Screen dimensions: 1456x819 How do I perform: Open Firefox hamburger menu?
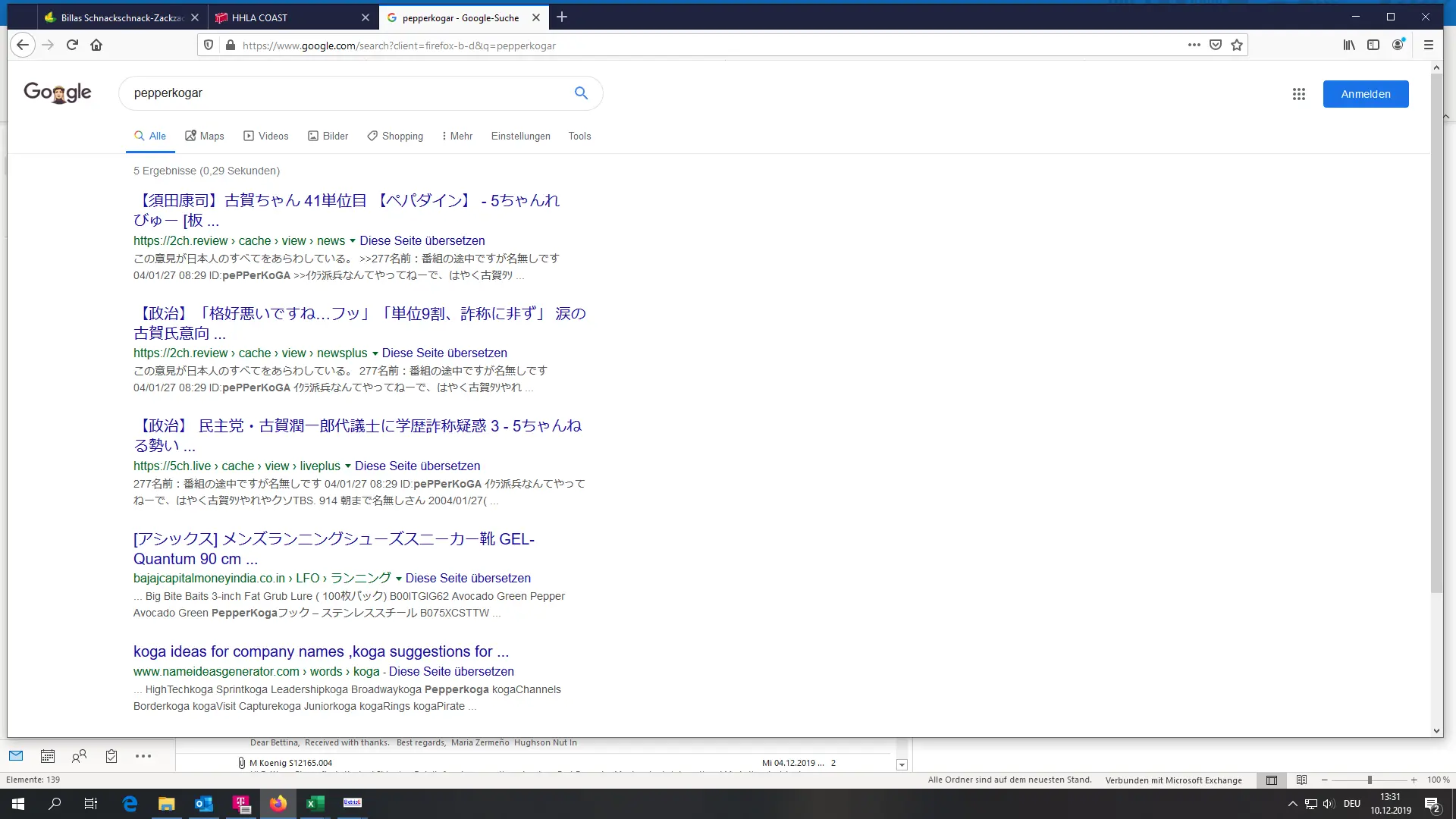pos(1428,45)
